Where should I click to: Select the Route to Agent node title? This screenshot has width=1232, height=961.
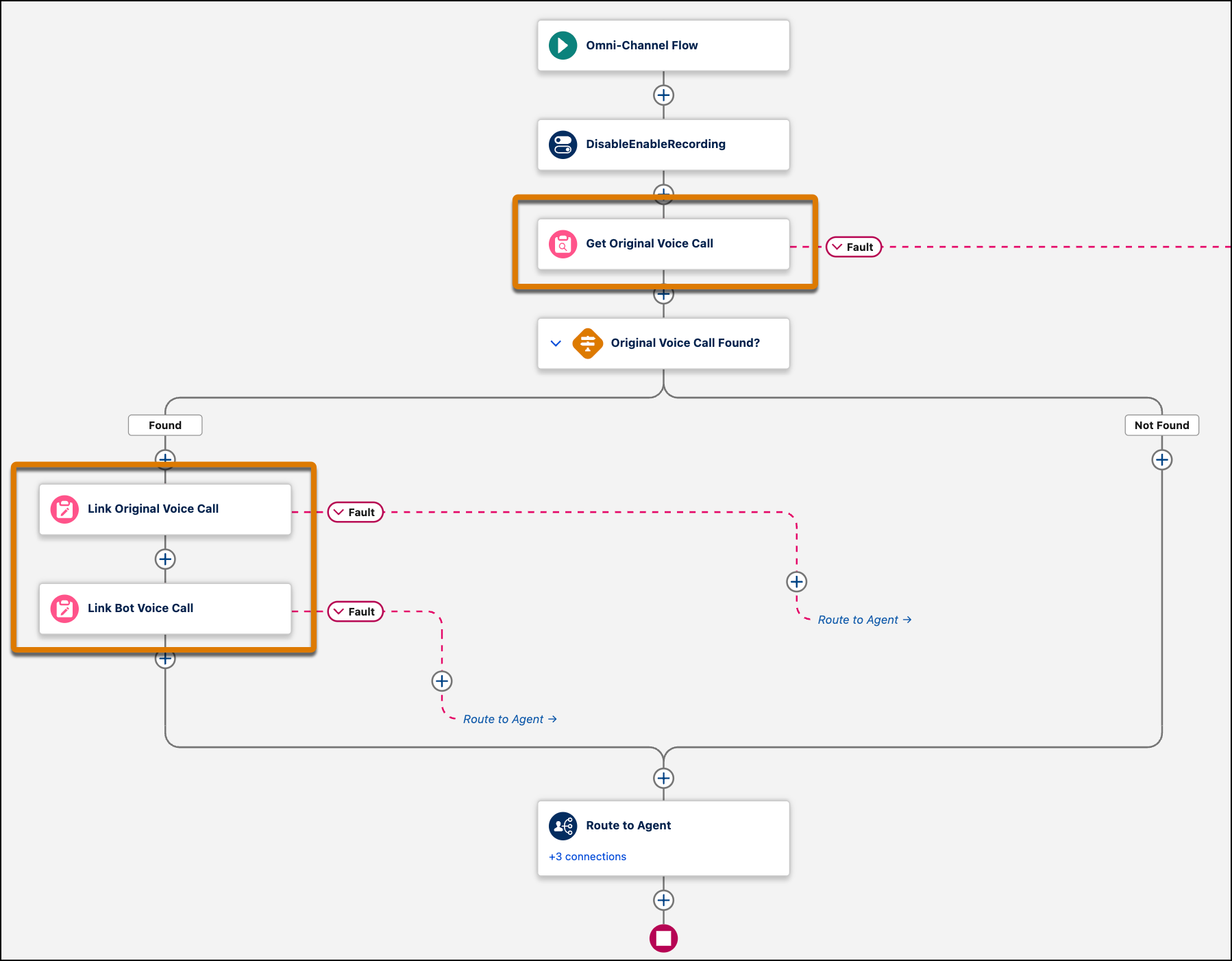628,825
